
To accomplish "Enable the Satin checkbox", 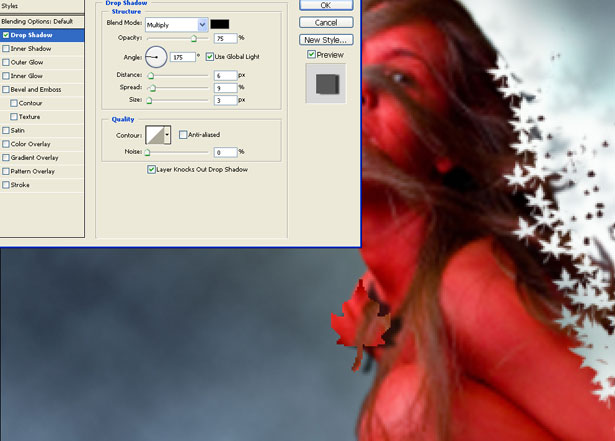I will pyautogui.click(x=6, y=130).
